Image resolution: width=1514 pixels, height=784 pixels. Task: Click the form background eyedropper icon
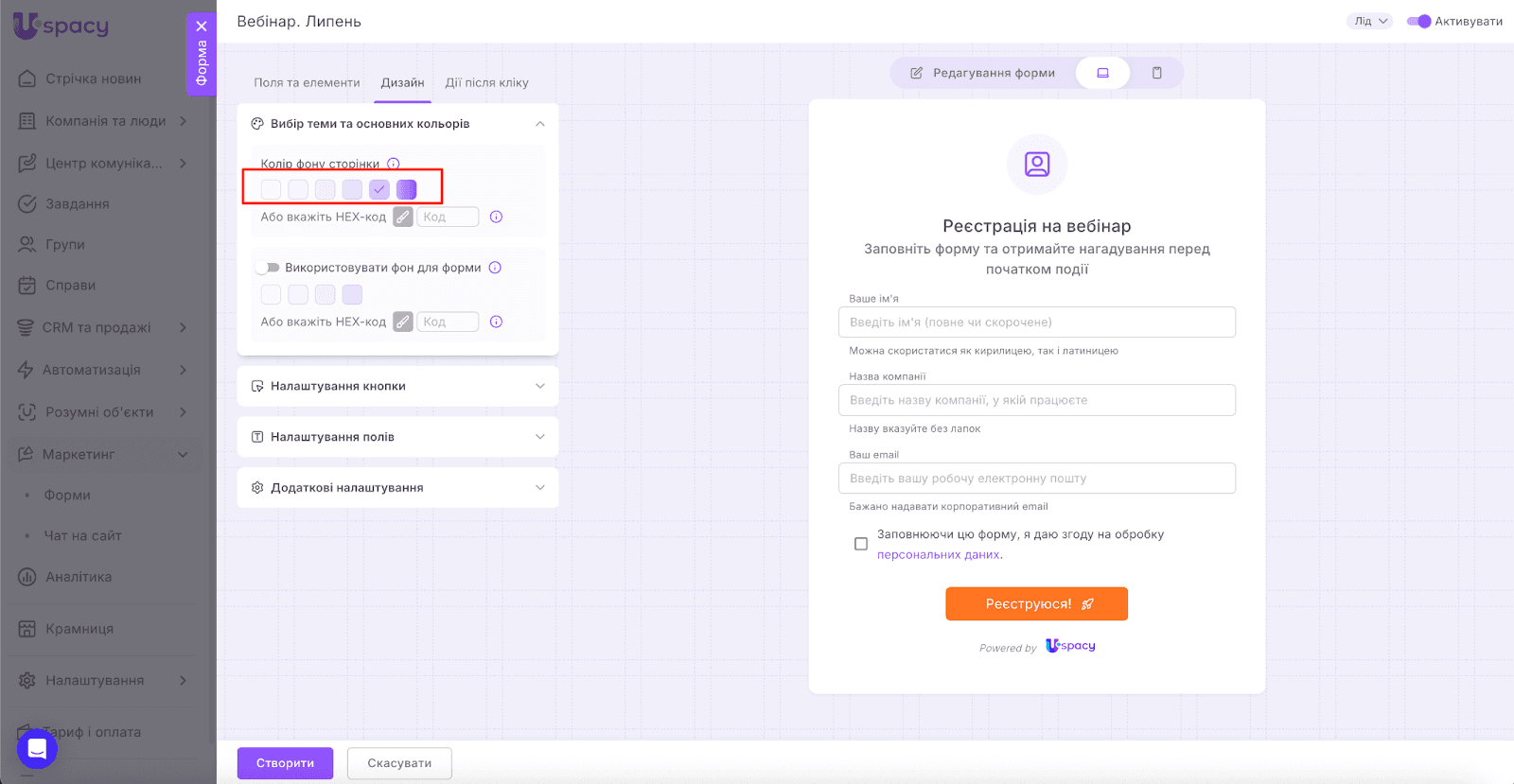pyautogui.click(x=403, y=322)
